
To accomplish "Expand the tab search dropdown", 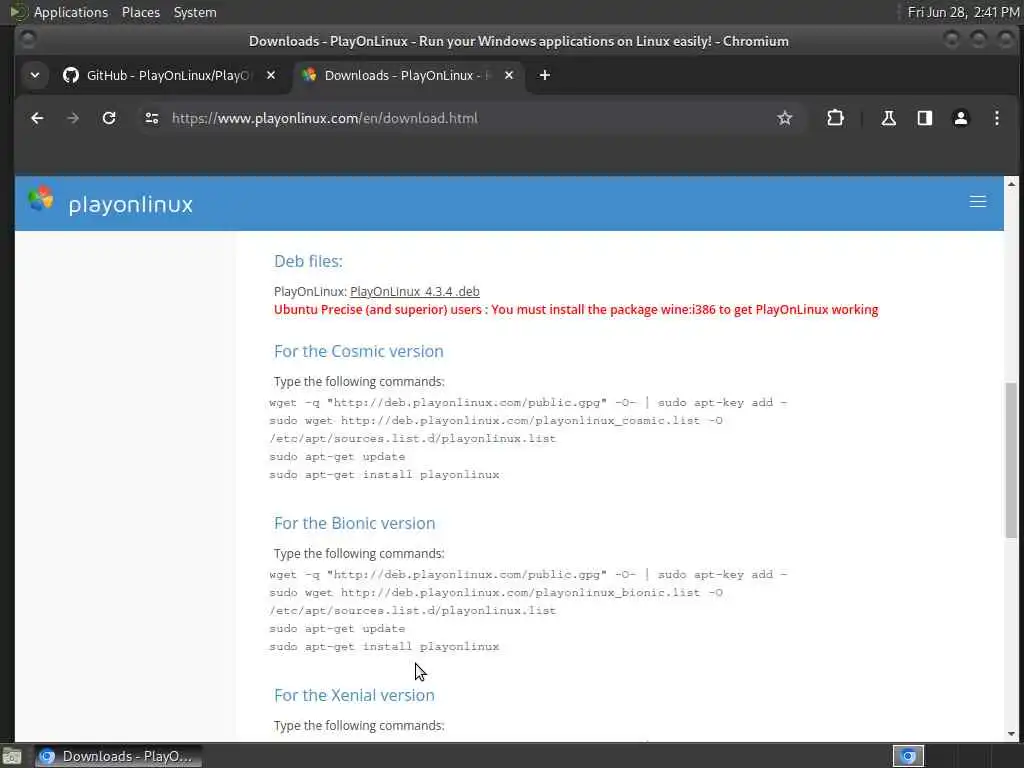I will (35, 75).
